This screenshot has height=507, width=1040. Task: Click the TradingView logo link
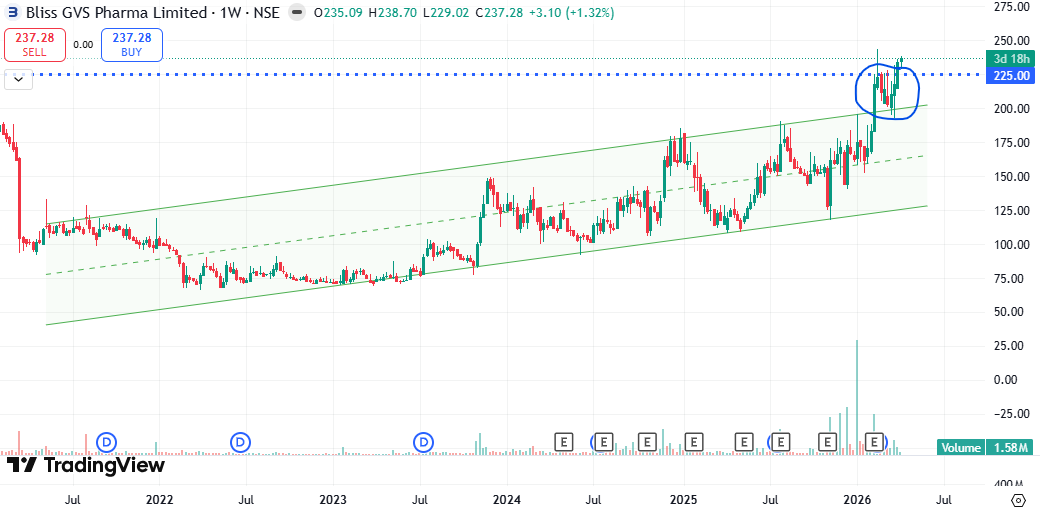85,465
